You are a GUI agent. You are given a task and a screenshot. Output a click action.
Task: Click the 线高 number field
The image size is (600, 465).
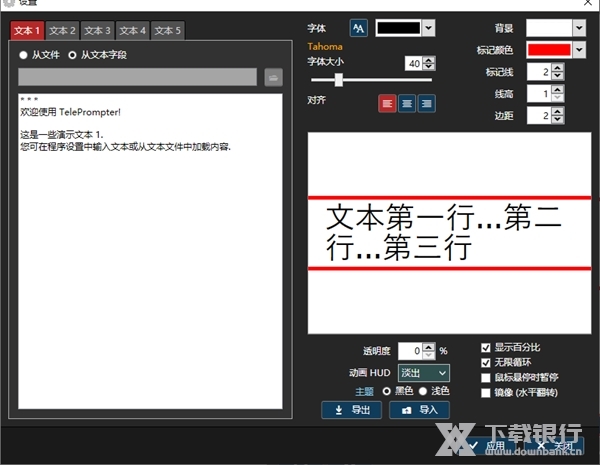point(539,94)
